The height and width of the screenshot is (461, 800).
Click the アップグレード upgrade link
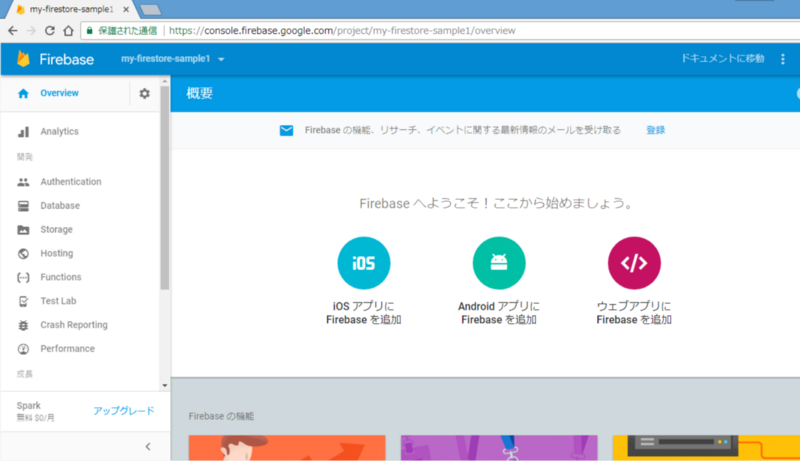[124, 411]
